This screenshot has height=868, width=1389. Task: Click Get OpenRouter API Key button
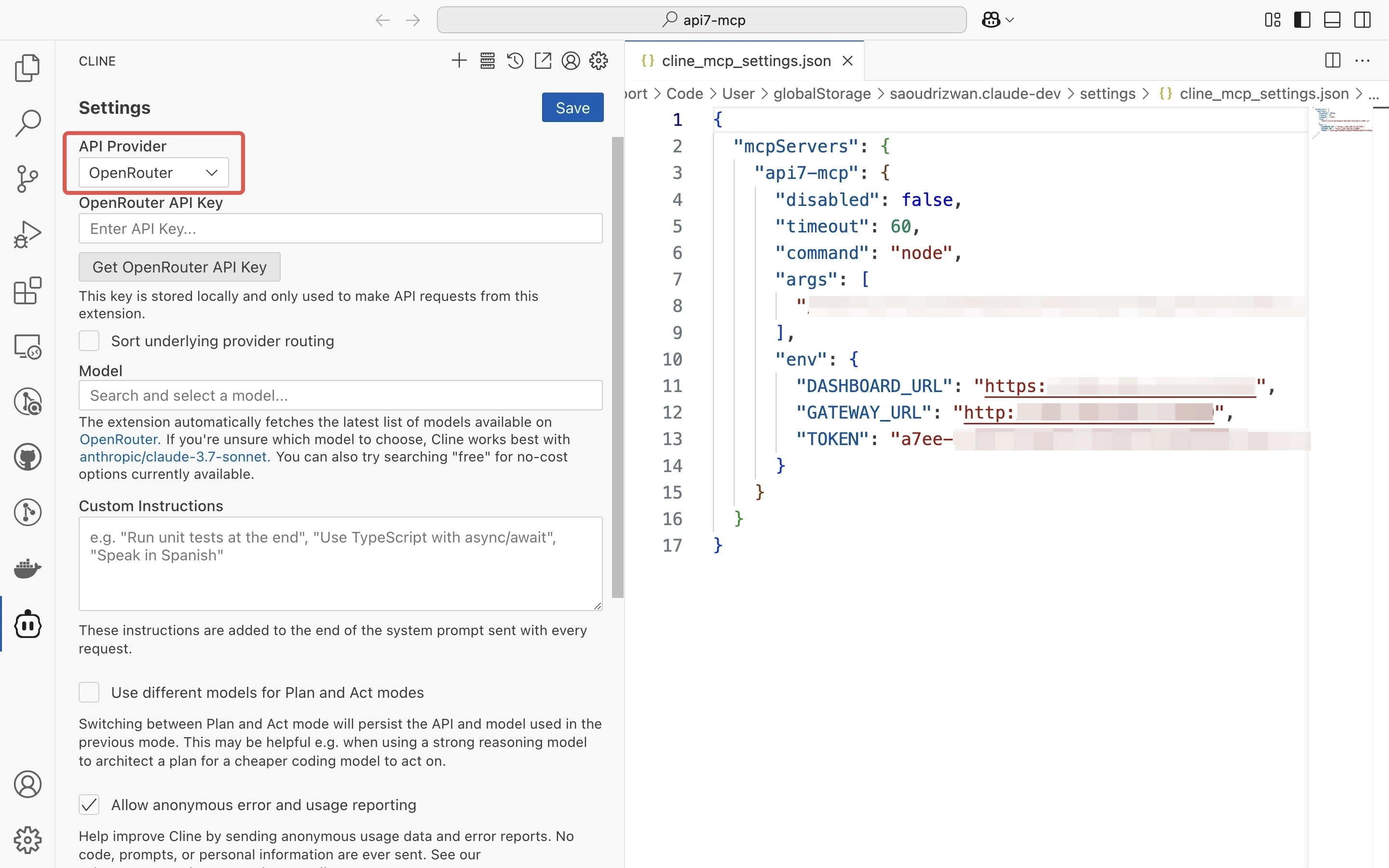click(179, 267)
